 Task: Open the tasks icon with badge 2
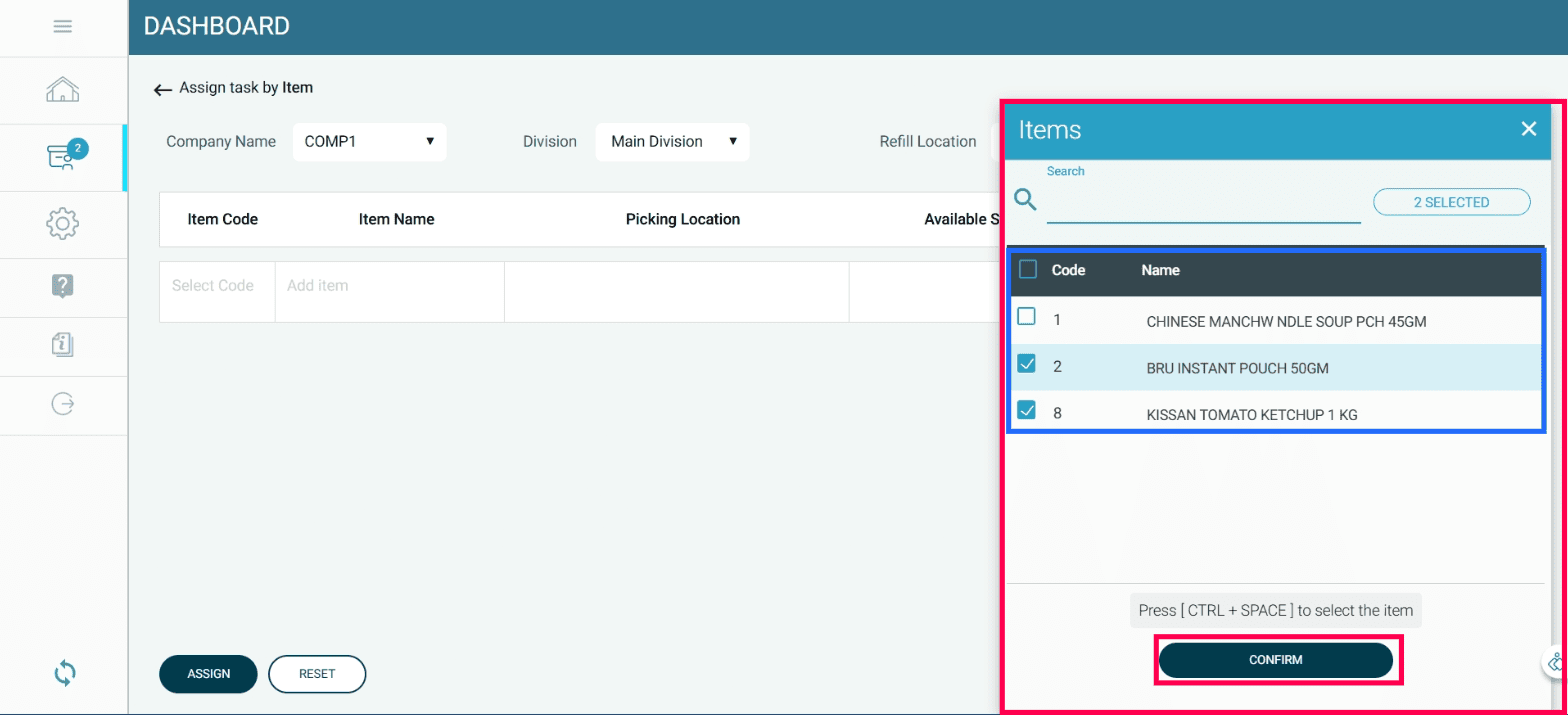pos(66,156)
